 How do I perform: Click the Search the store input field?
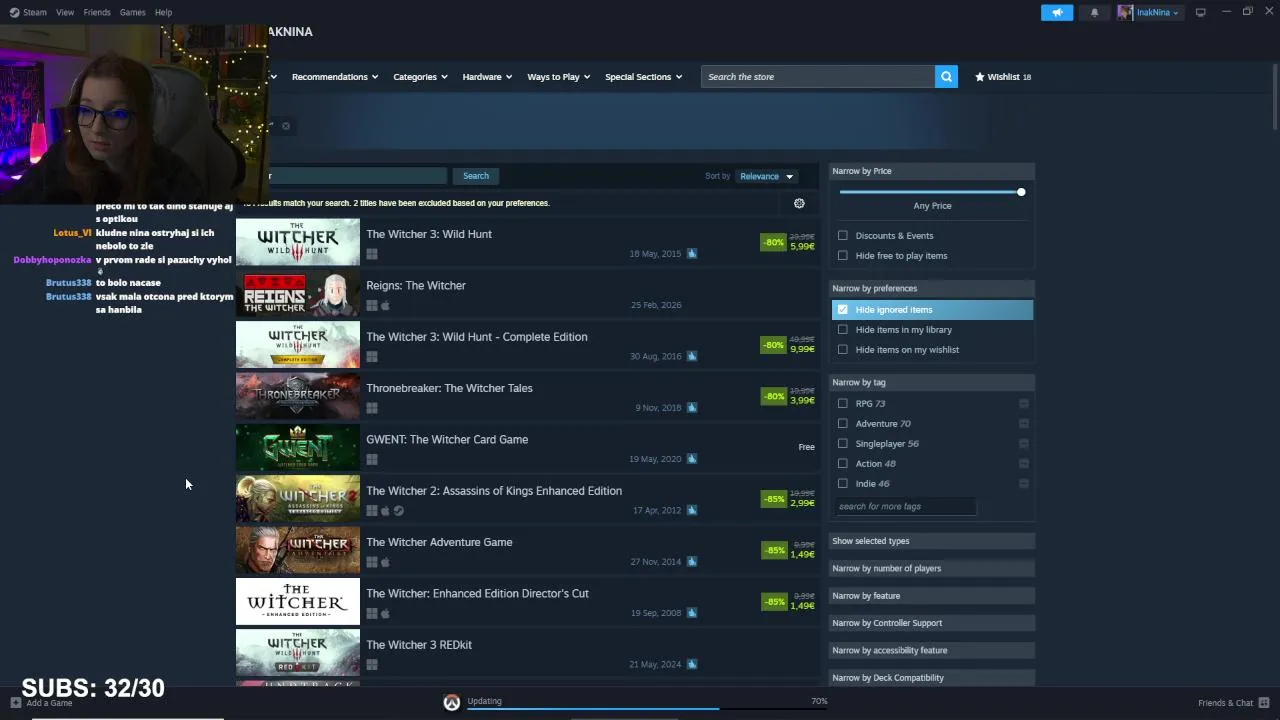[818, 76]
